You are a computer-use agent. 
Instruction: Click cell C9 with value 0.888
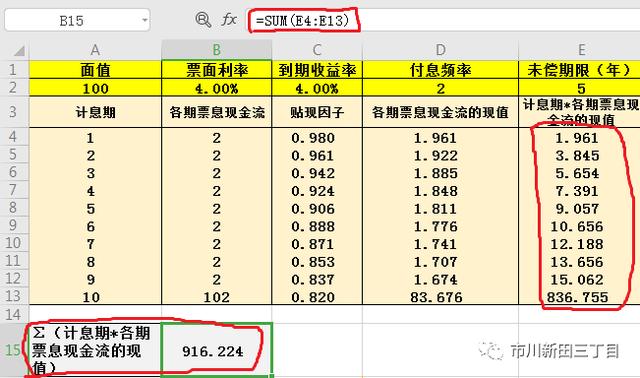pyautogui.click(x=317, y=226)
